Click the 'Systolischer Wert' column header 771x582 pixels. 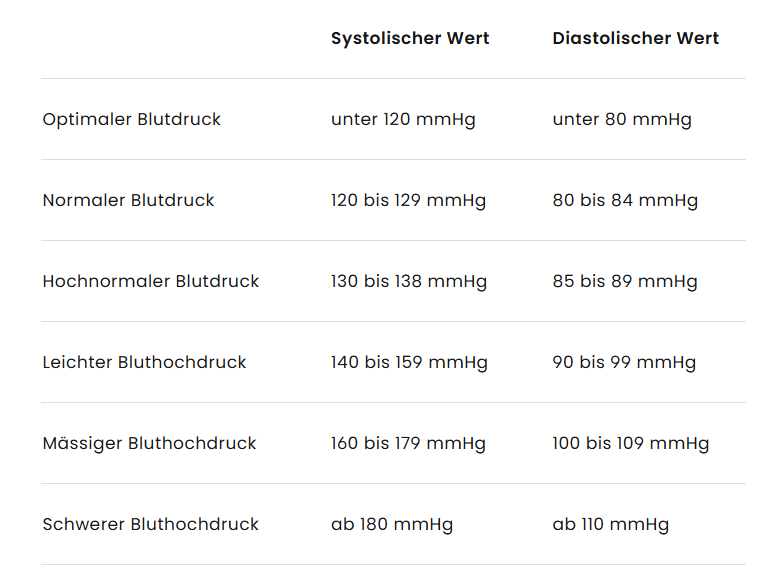click(x=410, y=39)
